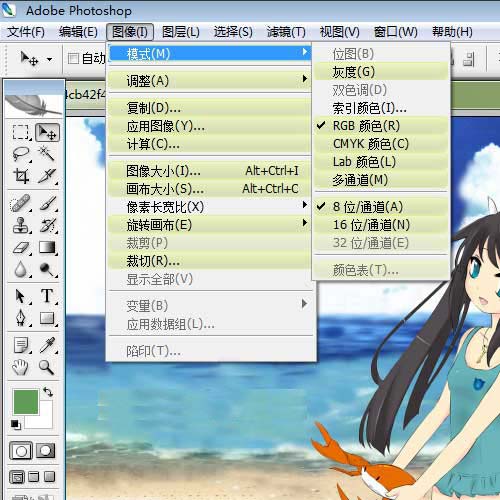Select the Zoom tool

pos(47,367)
